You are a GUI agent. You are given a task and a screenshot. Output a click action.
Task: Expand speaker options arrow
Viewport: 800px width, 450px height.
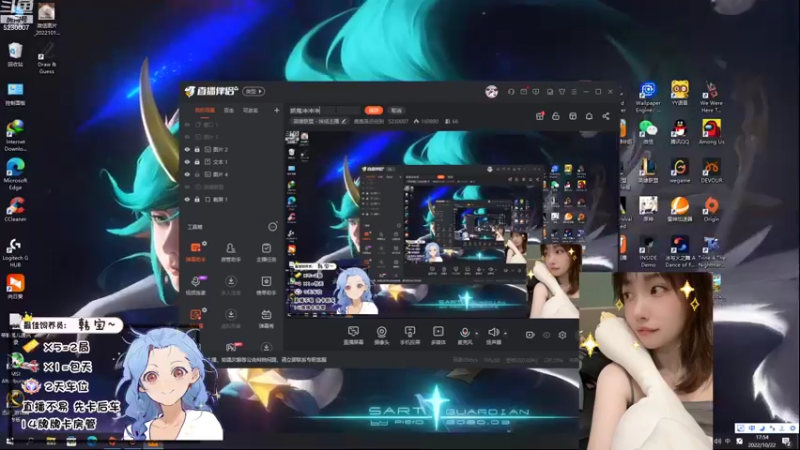click(506, 334)
